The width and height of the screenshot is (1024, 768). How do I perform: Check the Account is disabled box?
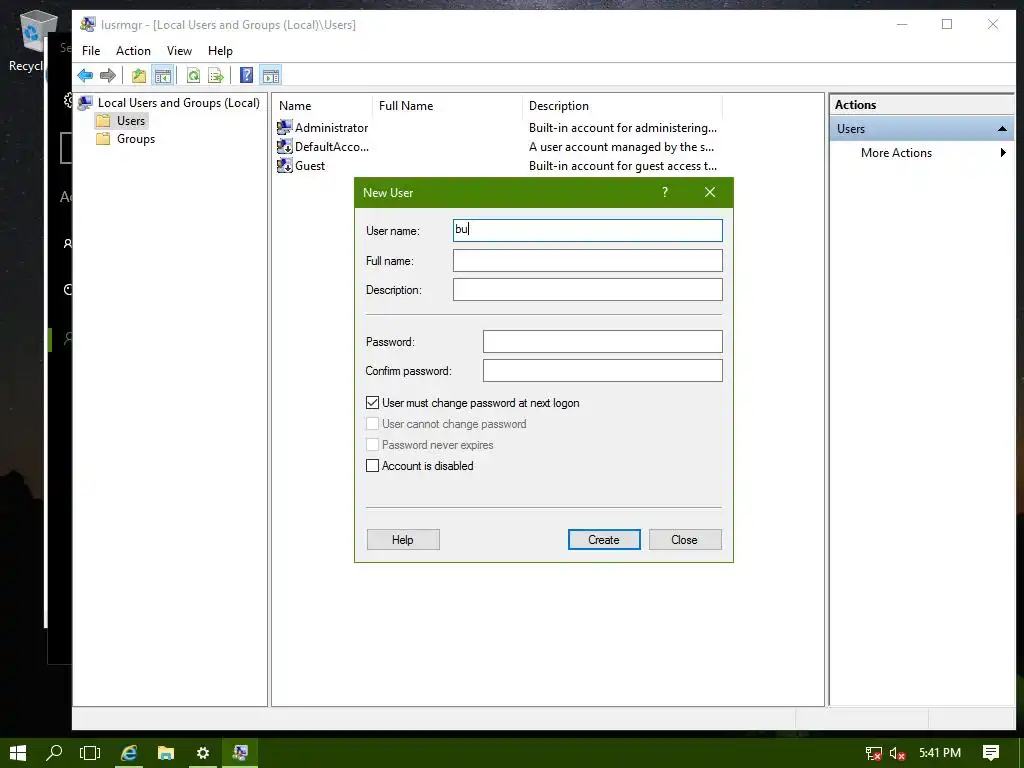click(372, 466)
